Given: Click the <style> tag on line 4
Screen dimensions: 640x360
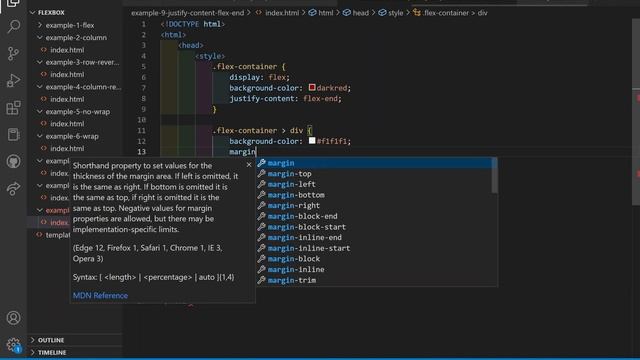Looking at the screenshot, I should tap(210, 56).
